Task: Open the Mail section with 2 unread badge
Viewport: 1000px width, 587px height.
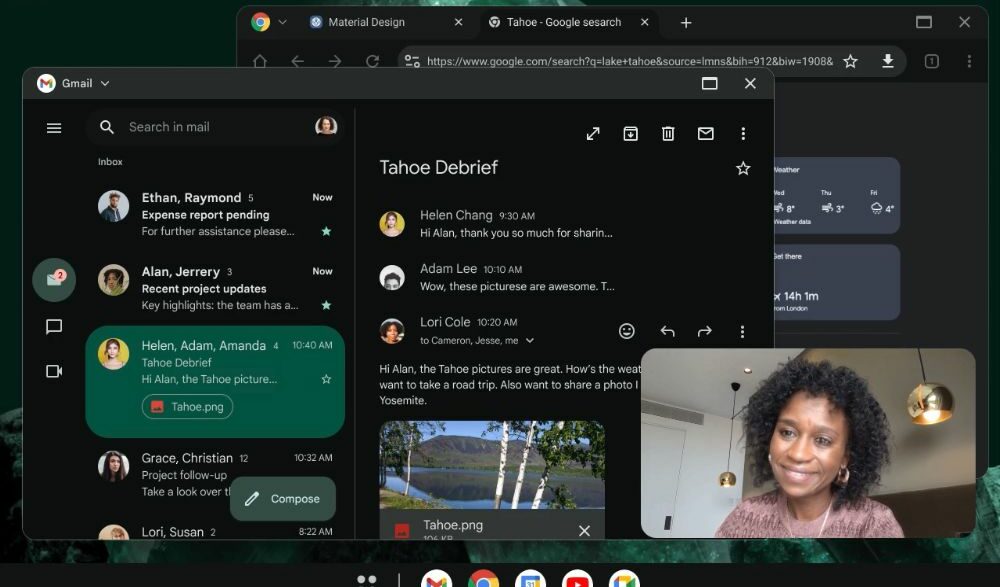Action: 54,279
